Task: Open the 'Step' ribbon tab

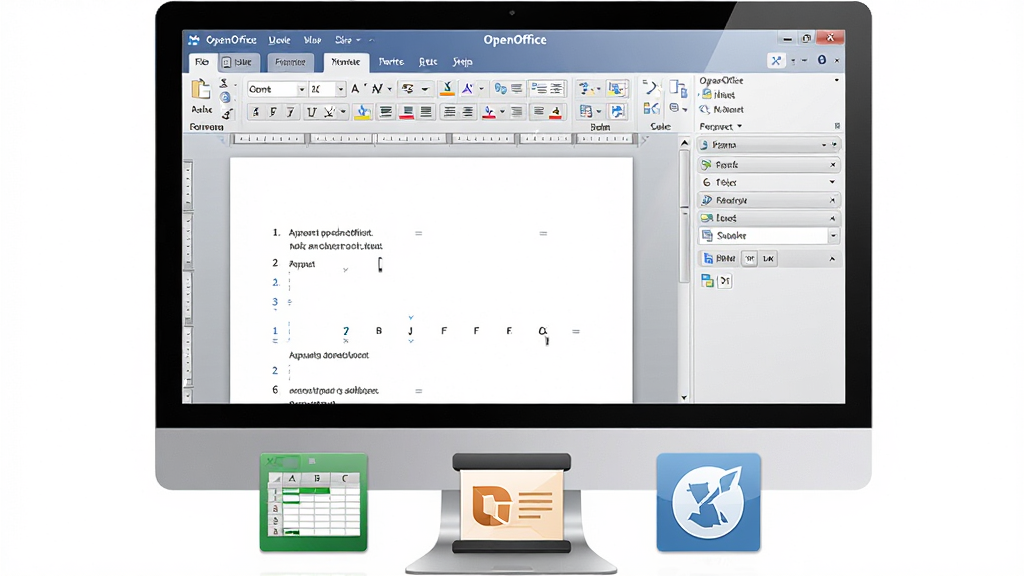Action: point(462,61)
